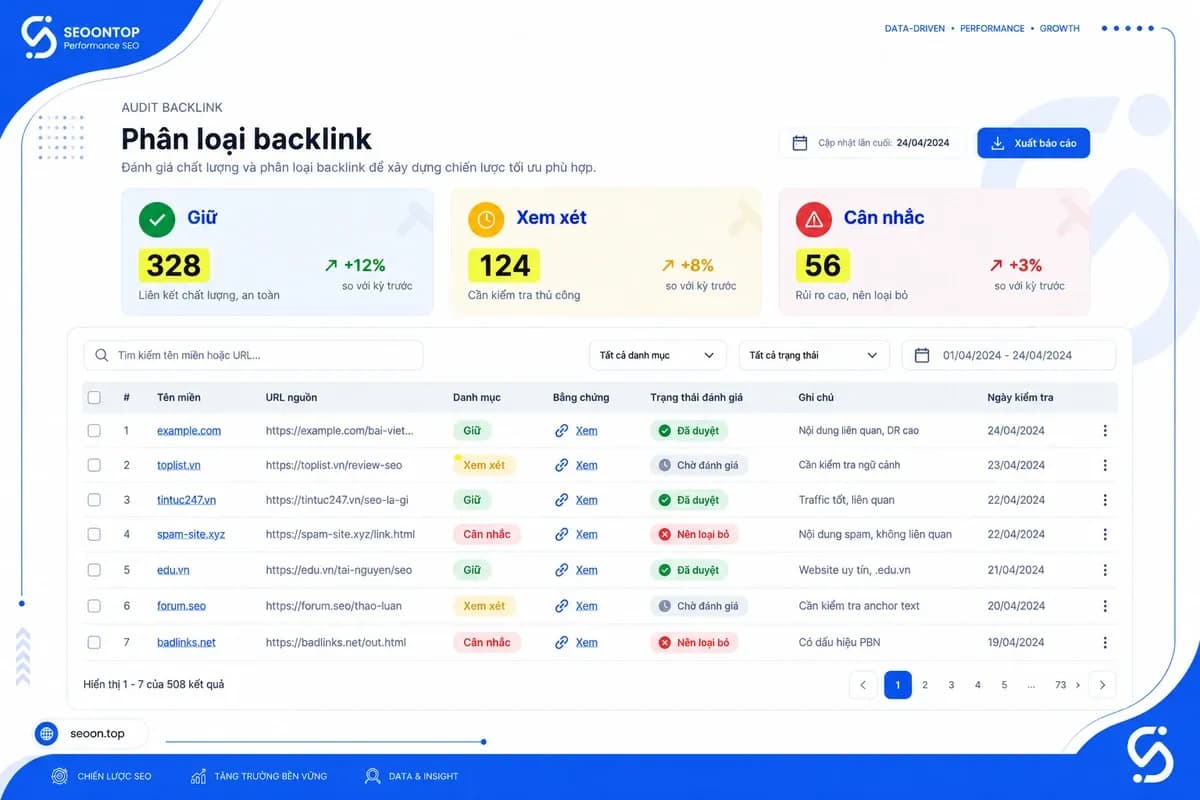Click 'Xem' evidence link for spam-site.xyz row

(587, 534)
